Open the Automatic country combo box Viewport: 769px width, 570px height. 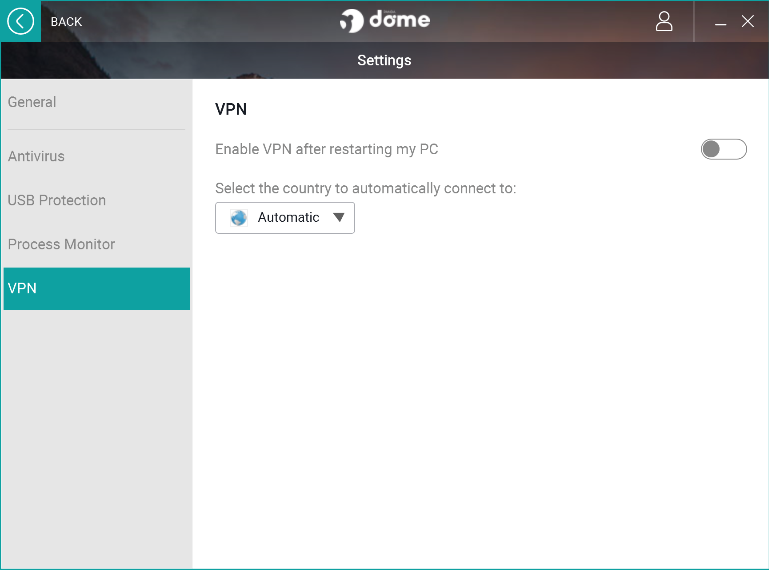point(286,218)
